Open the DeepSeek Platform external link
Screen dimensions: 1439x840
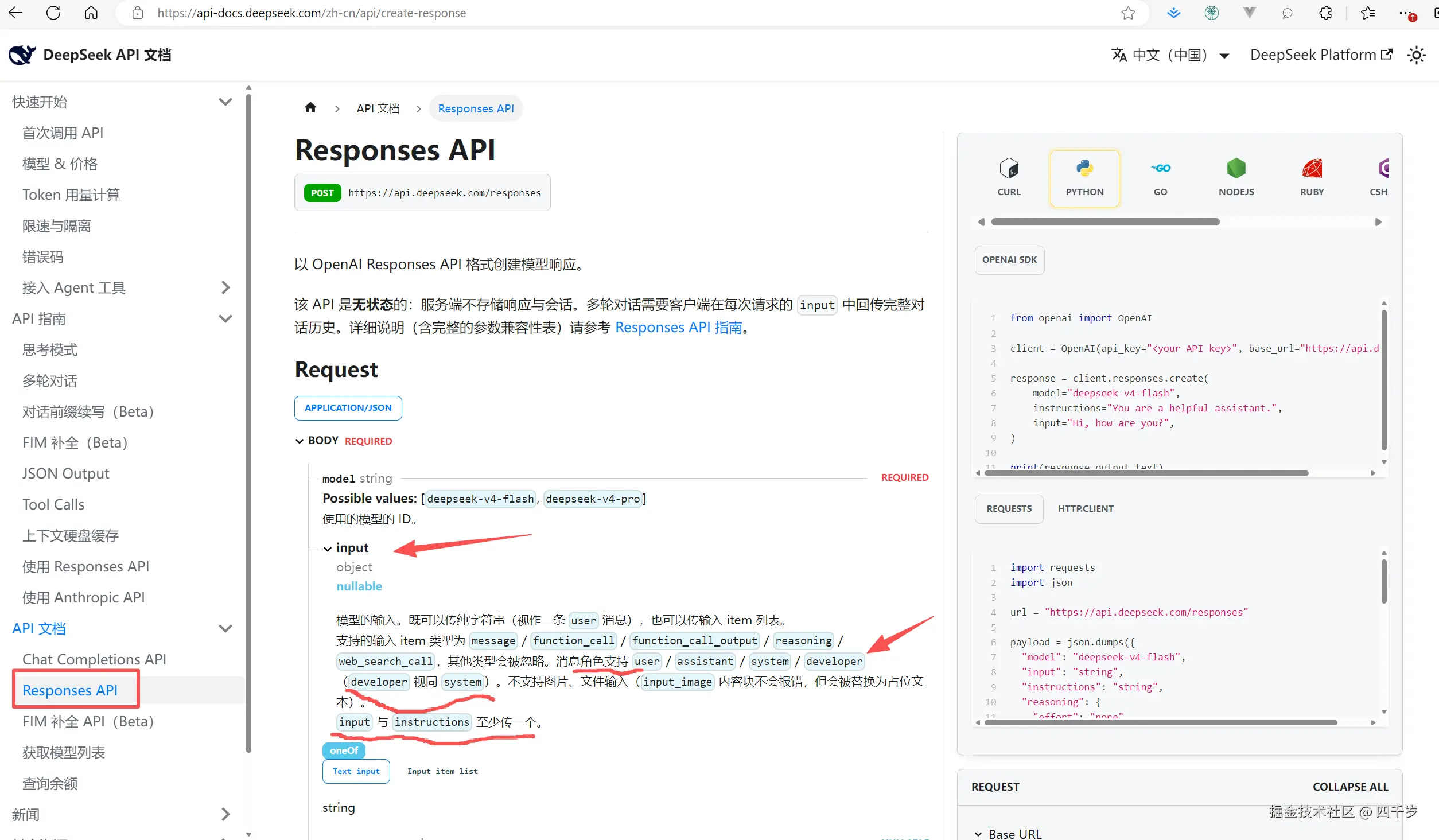(1321, 55)
